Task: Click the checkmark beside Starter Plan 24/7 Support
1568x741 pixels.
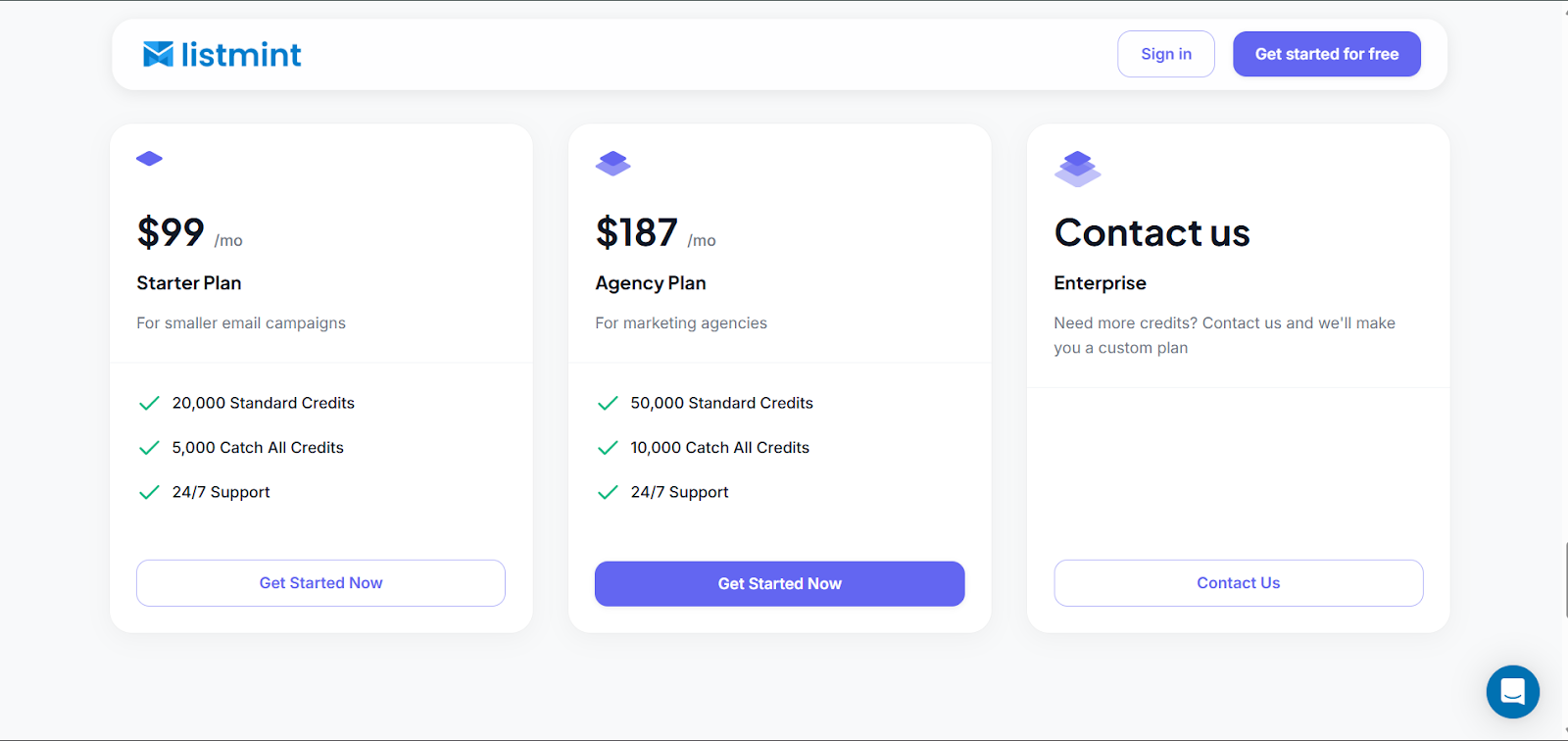Action: coord(148,491)
